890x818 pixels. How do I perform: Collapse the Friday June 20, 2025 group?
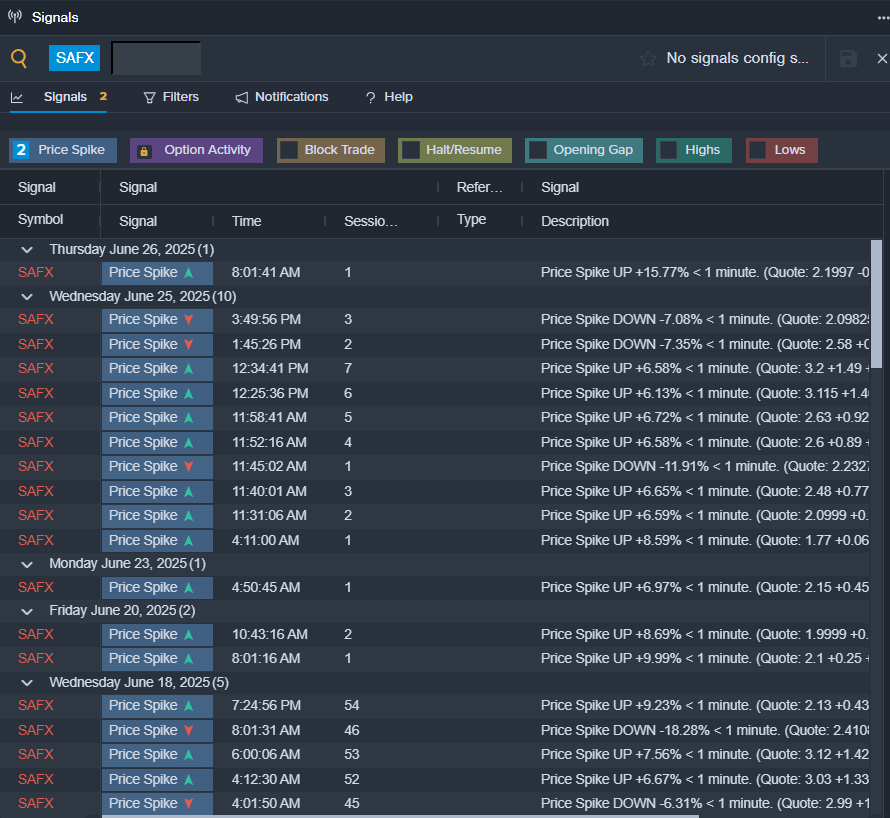pos(27,611)
